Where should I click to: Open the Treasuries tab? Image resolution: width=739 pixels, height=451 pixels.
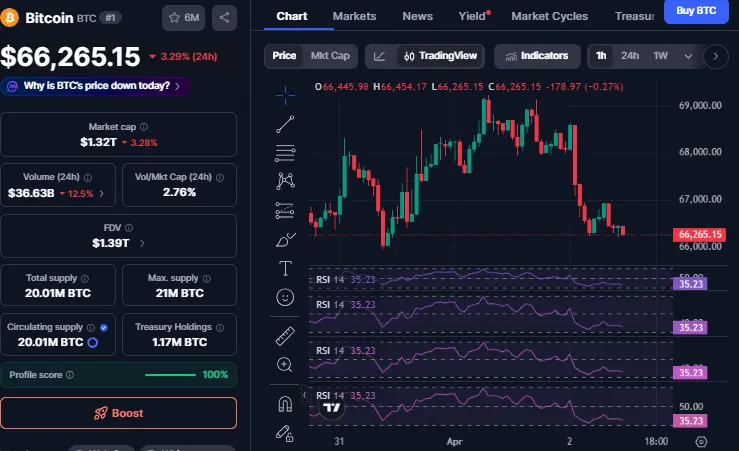634,16
